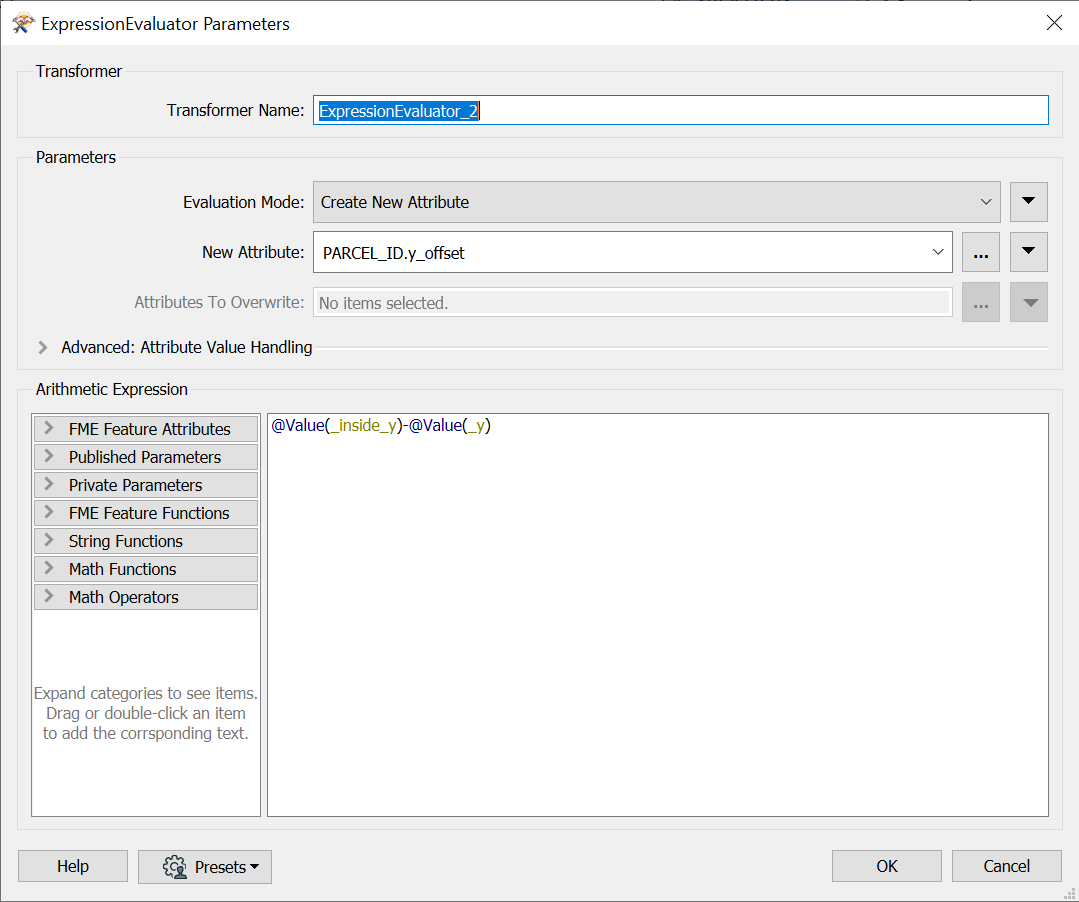Click the FME transformer icon in the title bar
1079x902 pixels.
click(x=22, y=22)
